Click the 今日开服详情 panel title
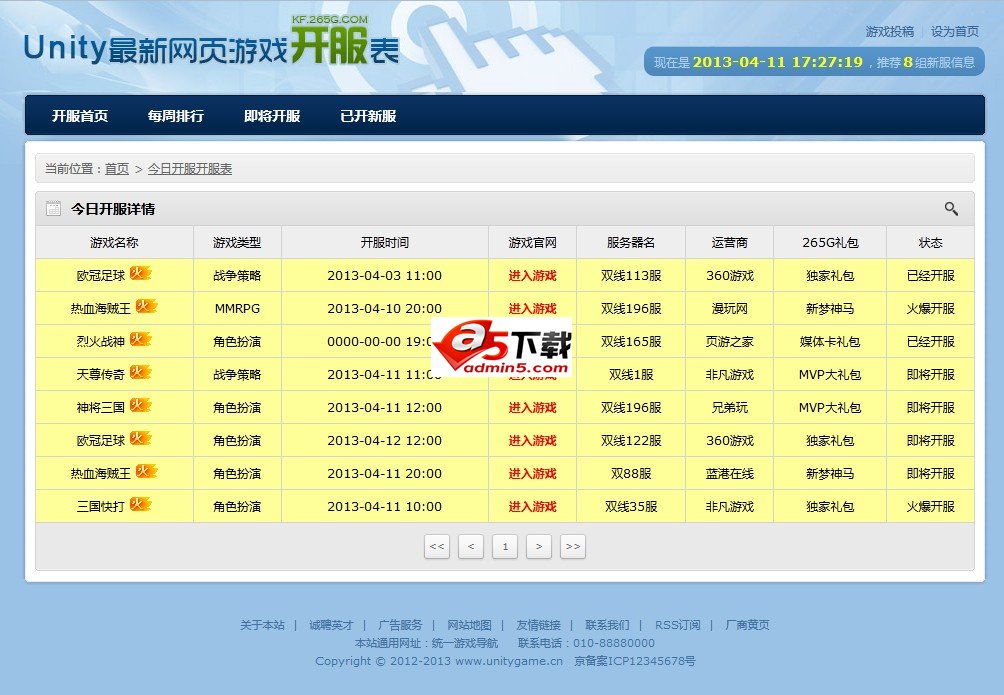This screenshot has height=695, width=1004. coord(113,209)
